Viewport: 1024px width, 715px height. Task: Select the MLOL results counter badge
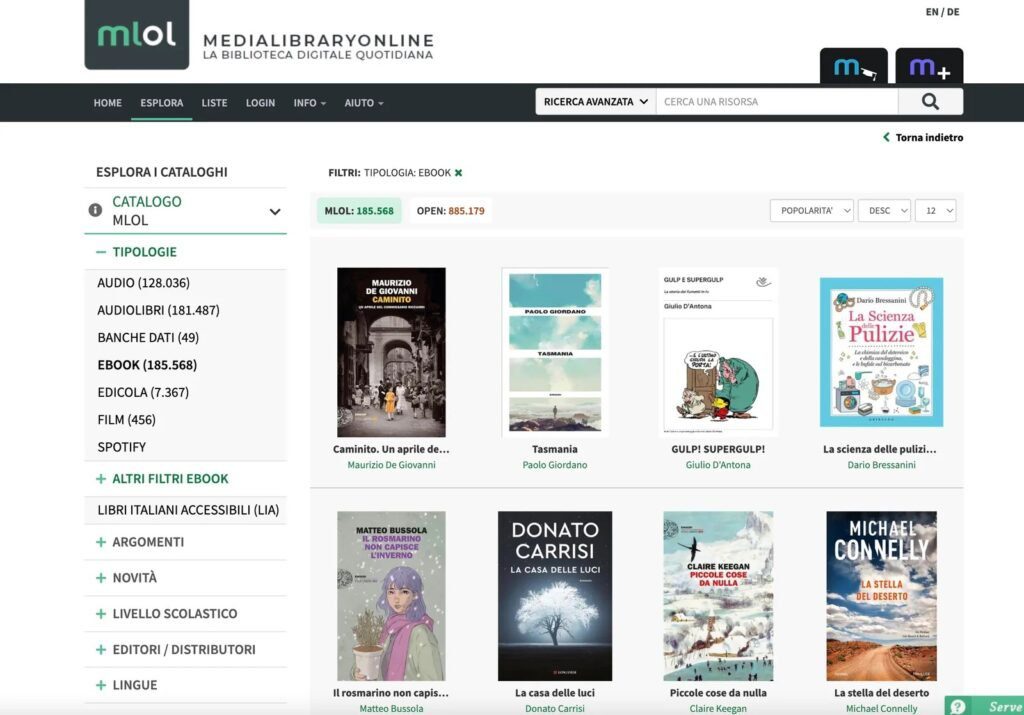359,212
